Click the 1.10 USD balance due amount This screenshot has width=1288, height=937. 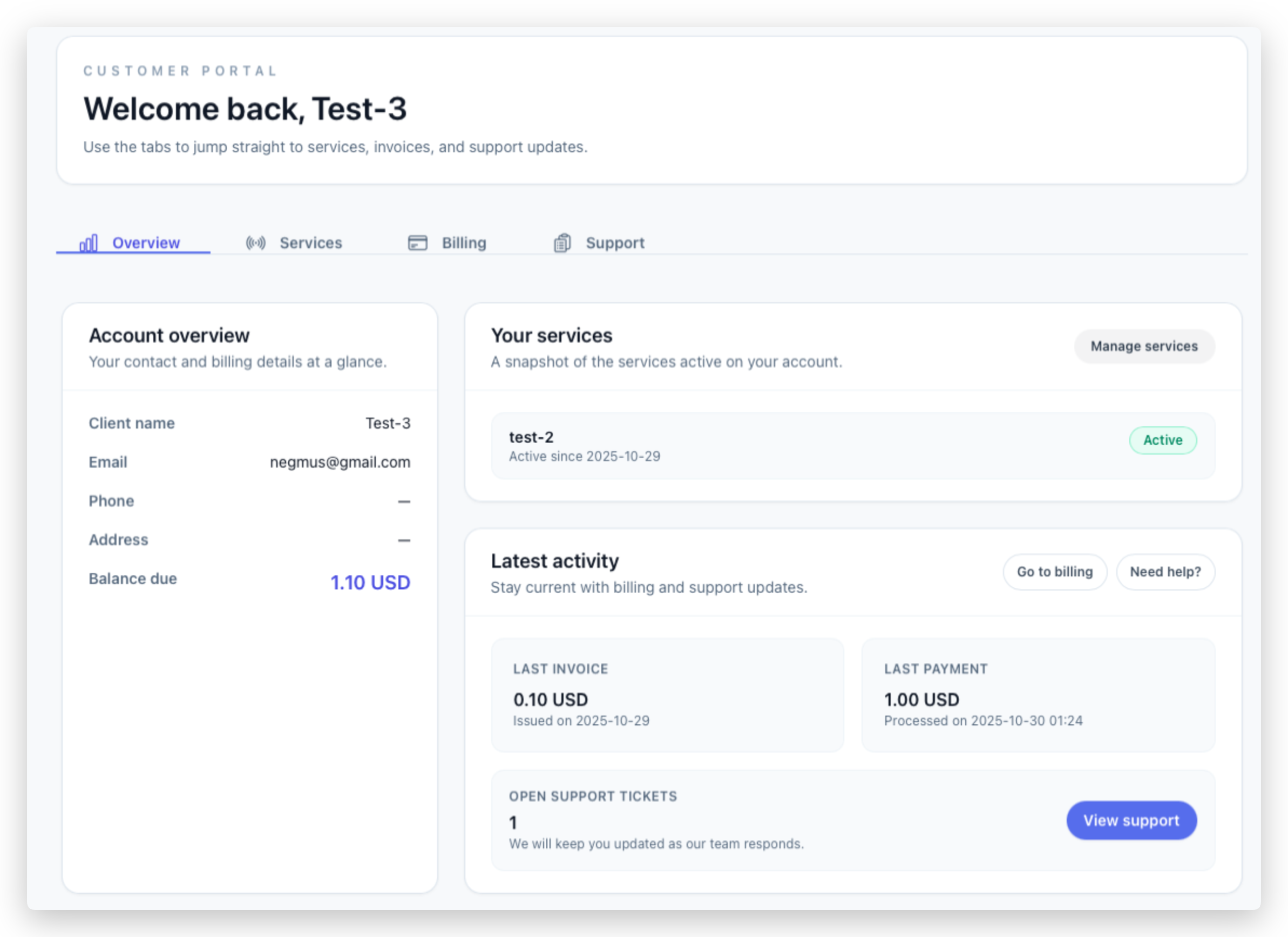coord(370,582)
